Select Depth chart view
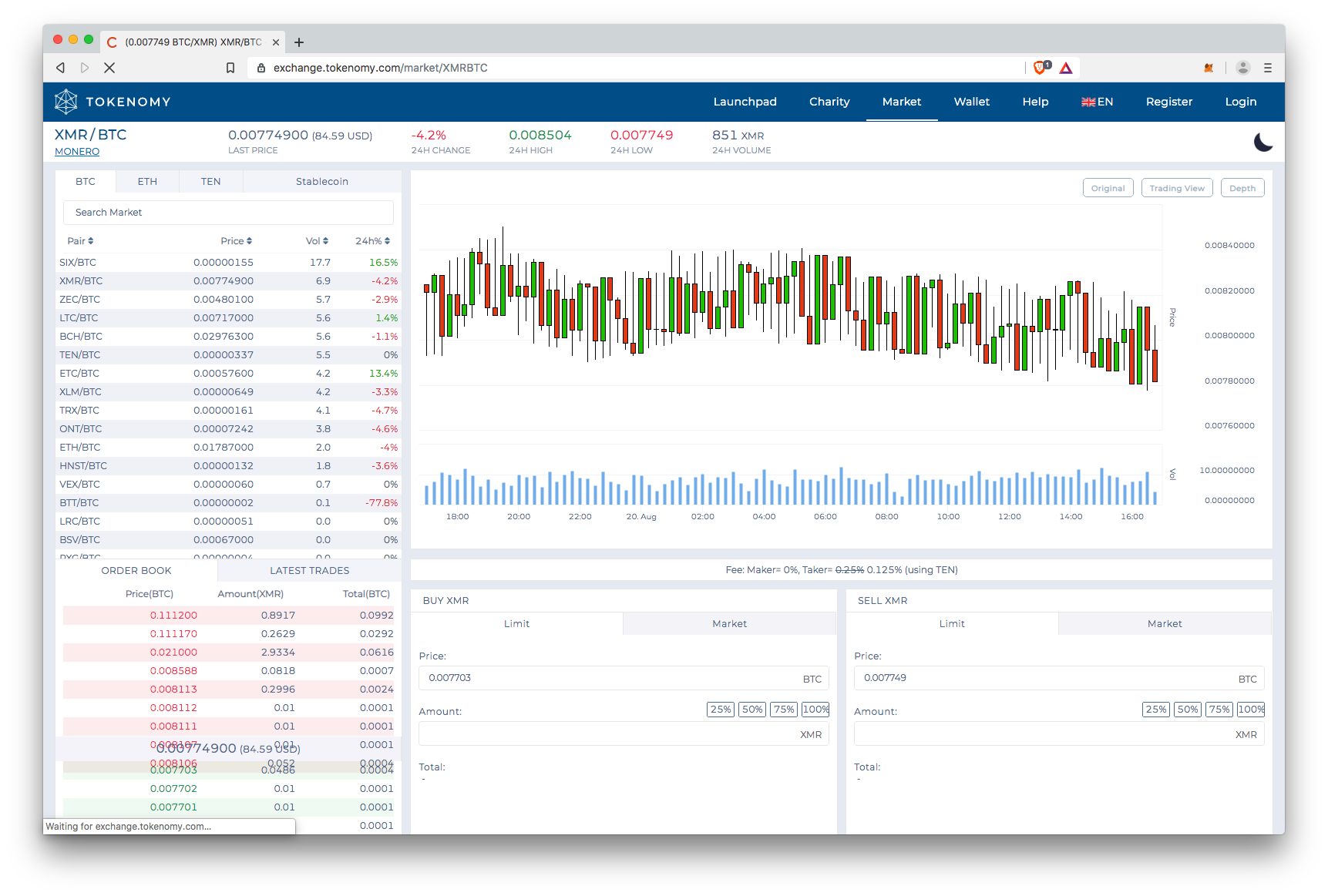1328x896 pixels. point(1242,188)
